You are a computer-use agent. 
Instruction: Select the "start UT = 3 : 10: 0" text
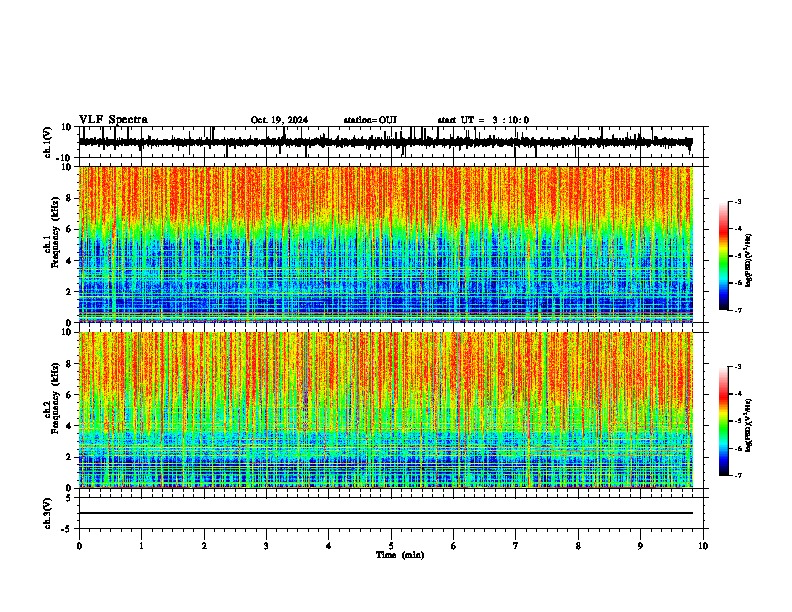[483, 120]
